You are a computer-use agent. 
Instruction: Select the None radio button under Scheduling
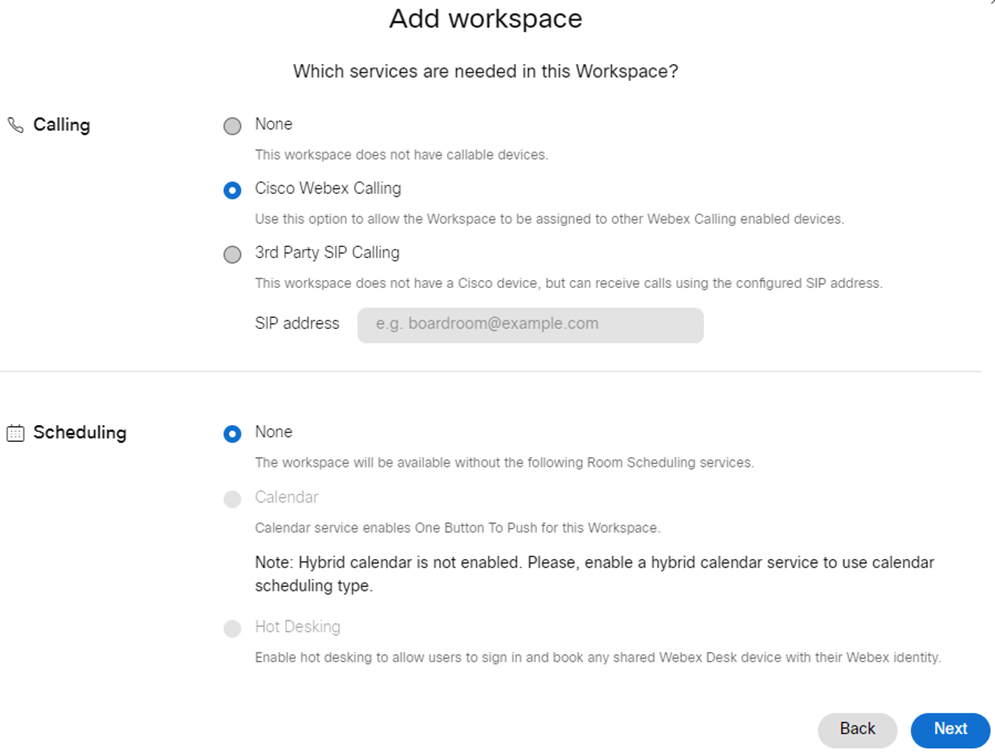[232, 434]
